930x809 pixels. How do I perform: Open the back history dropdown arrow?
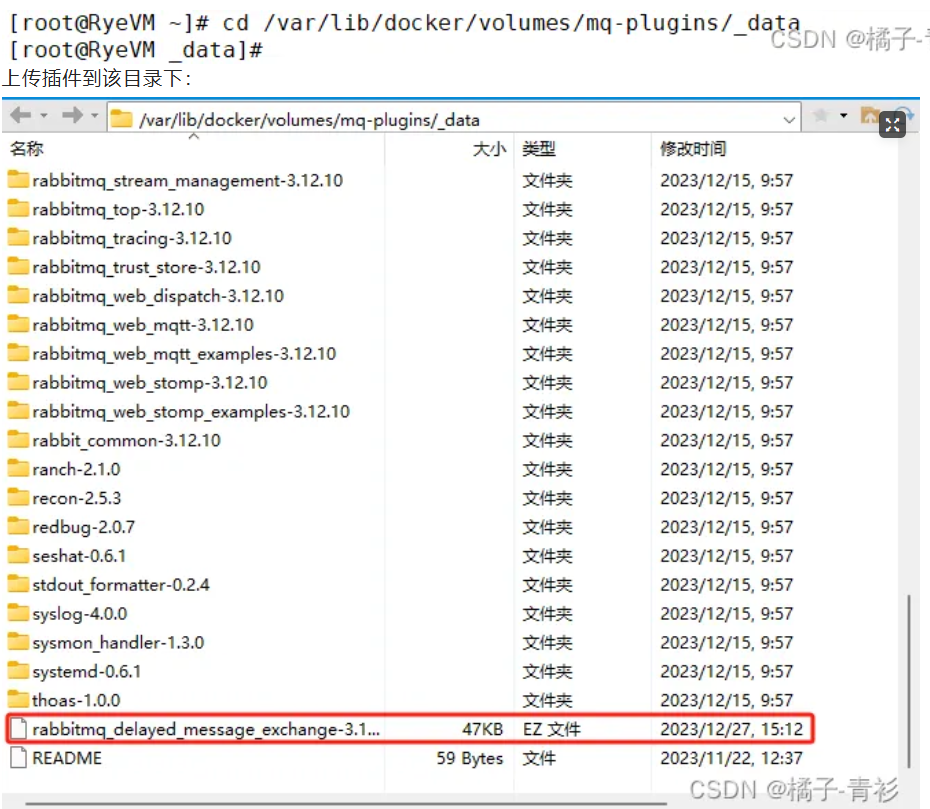click(42, 117)
